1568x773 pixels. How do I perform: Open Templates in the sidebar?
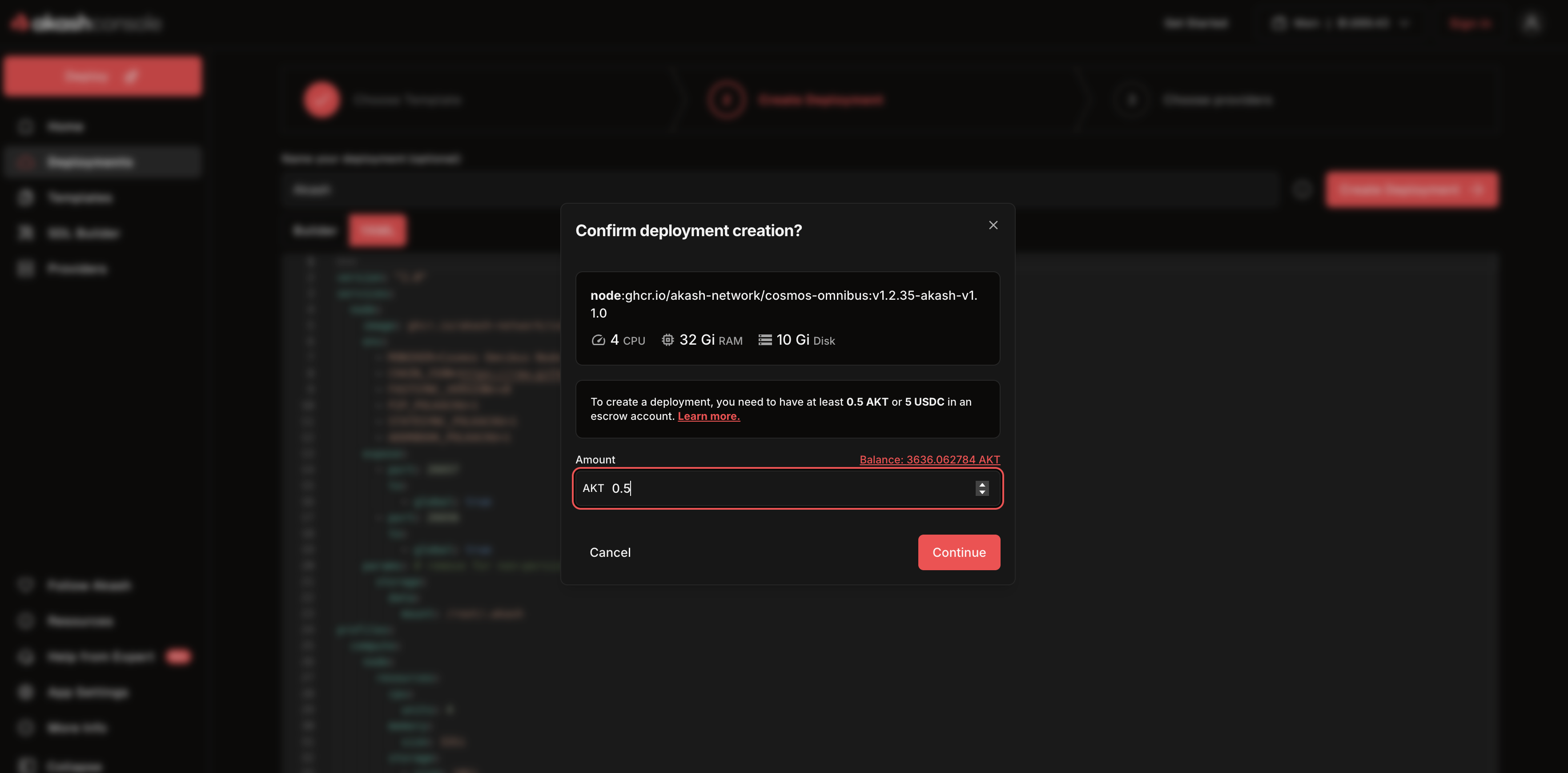[79, 198]
